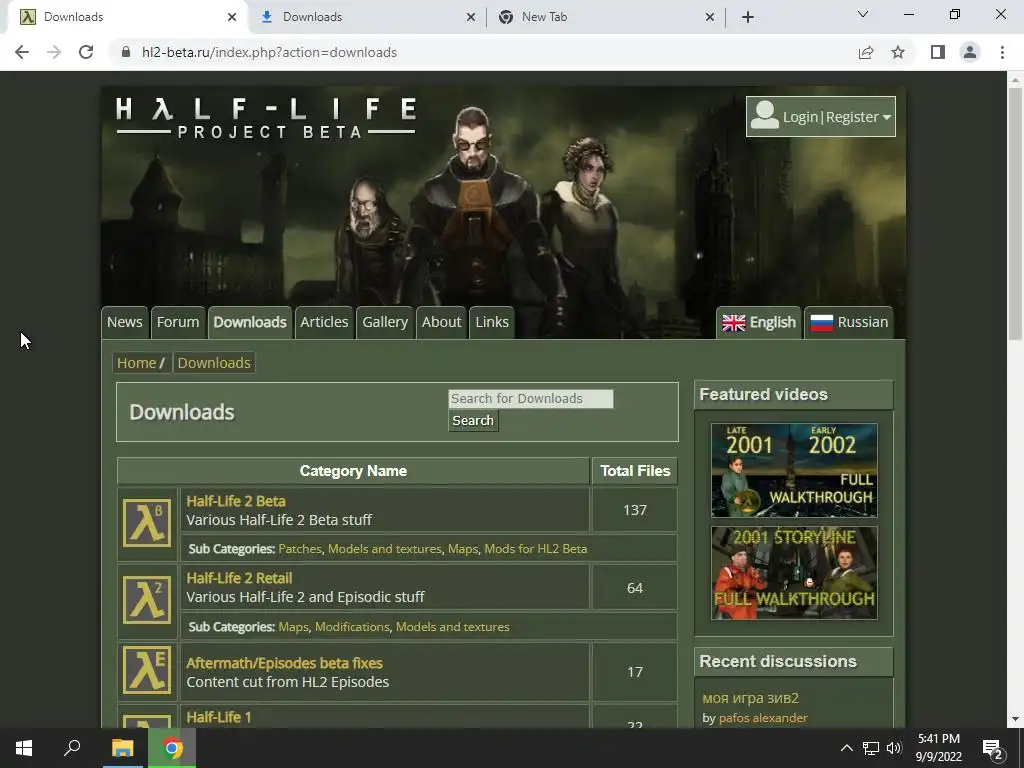Open Mods for HL2 Beta sub category
The height and width of the screenshot is (768, 1024).
coord(536,549)
